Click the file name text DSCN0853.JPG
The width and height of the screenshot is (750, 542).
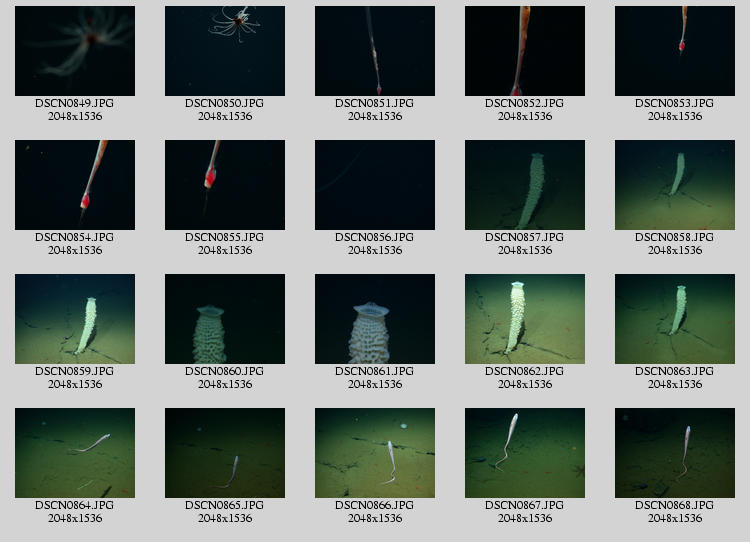[675, 103]
